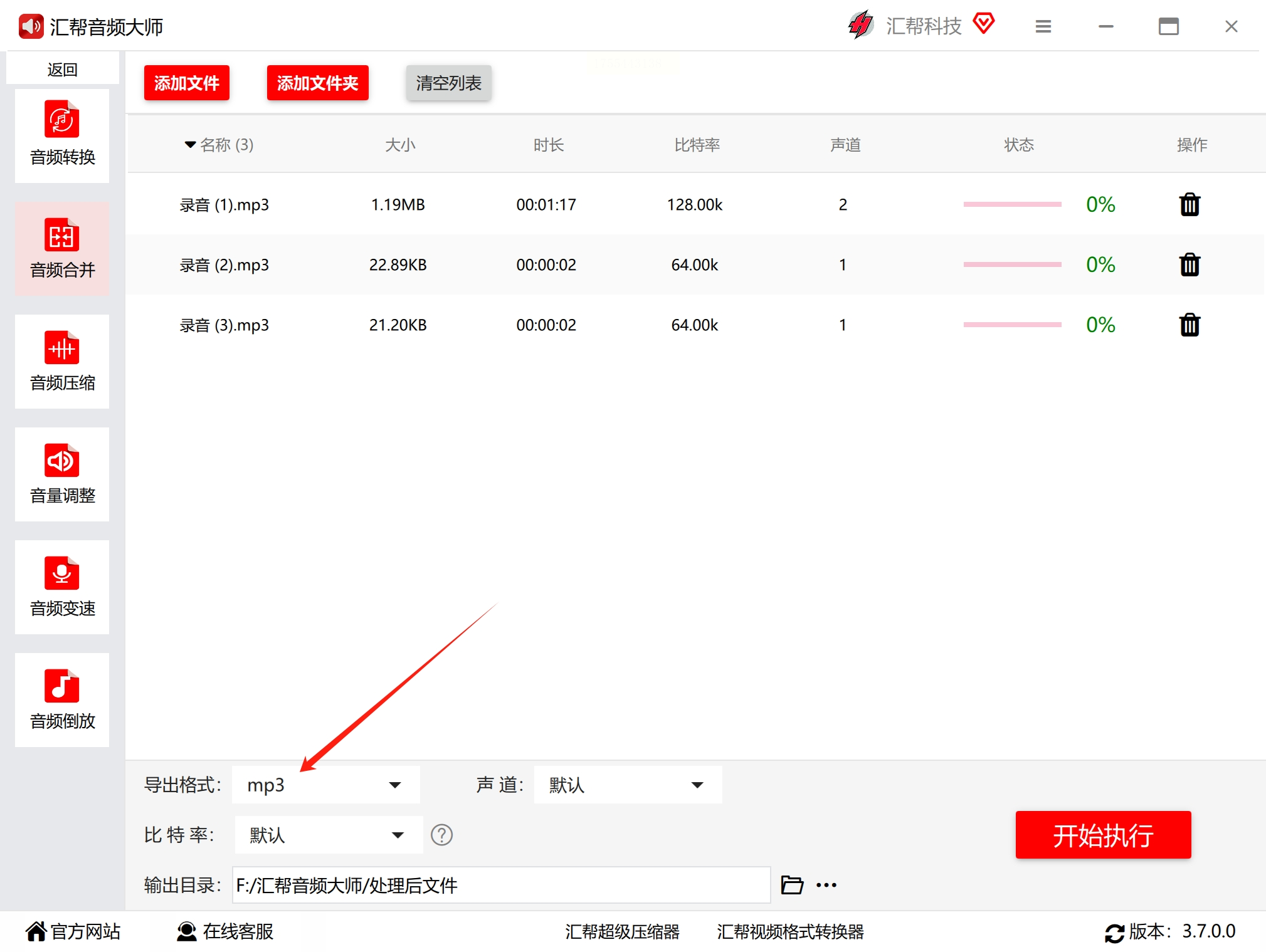
Task: Click the three-dots browse directory button
Action: point(826,884)
